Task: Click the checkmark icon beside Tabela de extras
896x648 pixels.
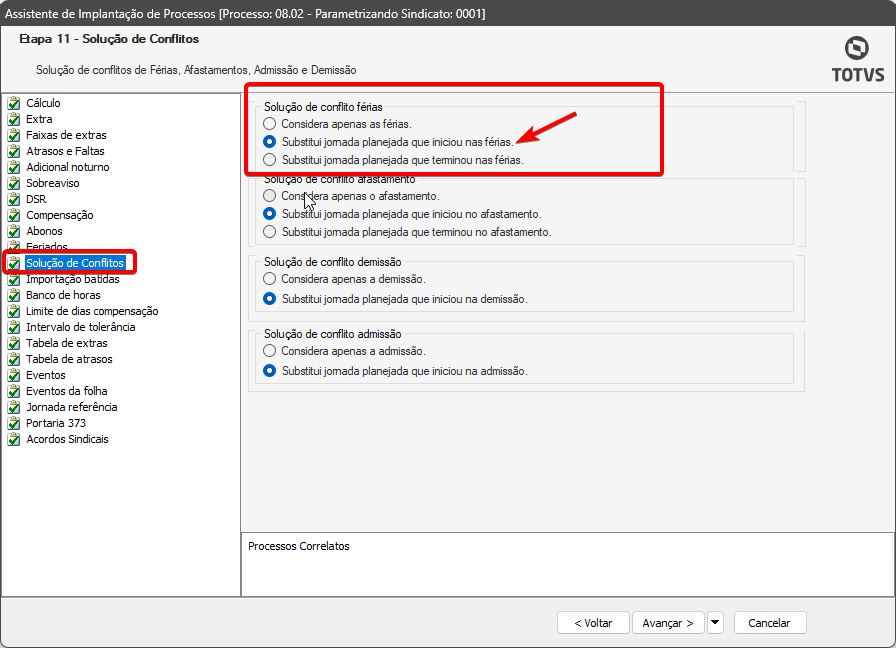Action: coord(14,343)
